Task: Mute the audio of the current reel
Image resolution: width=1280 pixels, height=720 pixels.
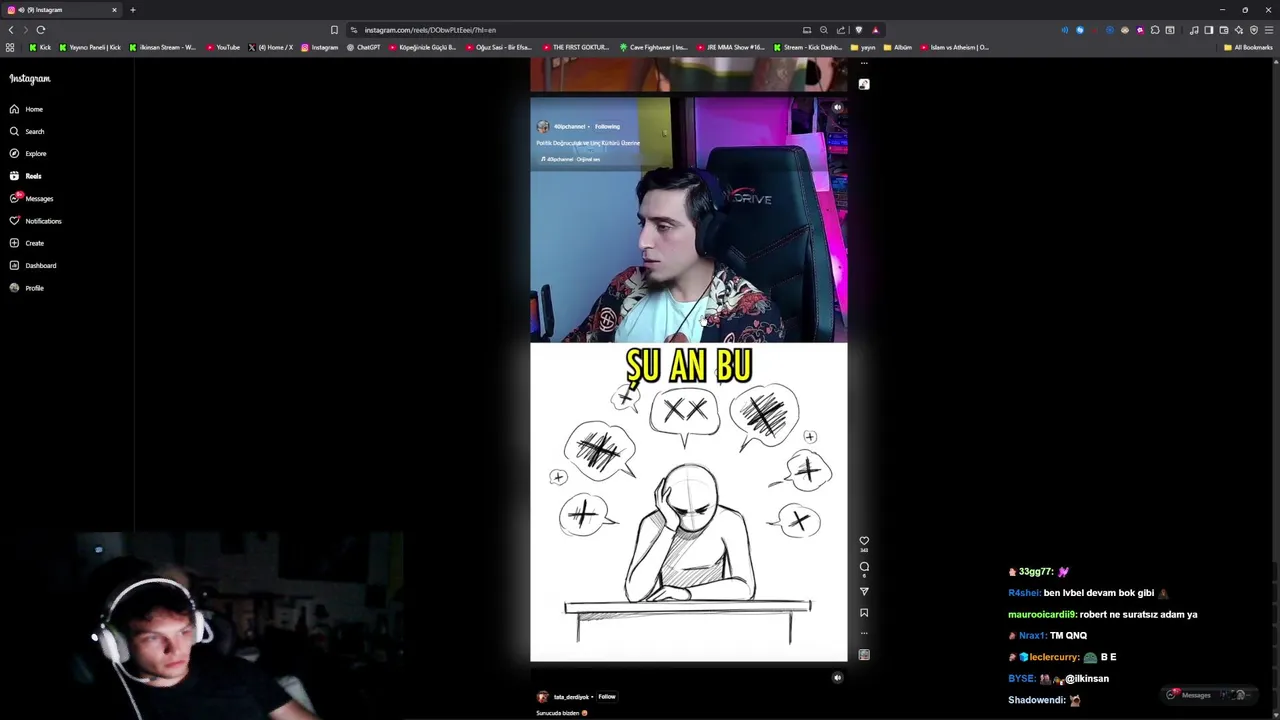Action: [838, 107]
